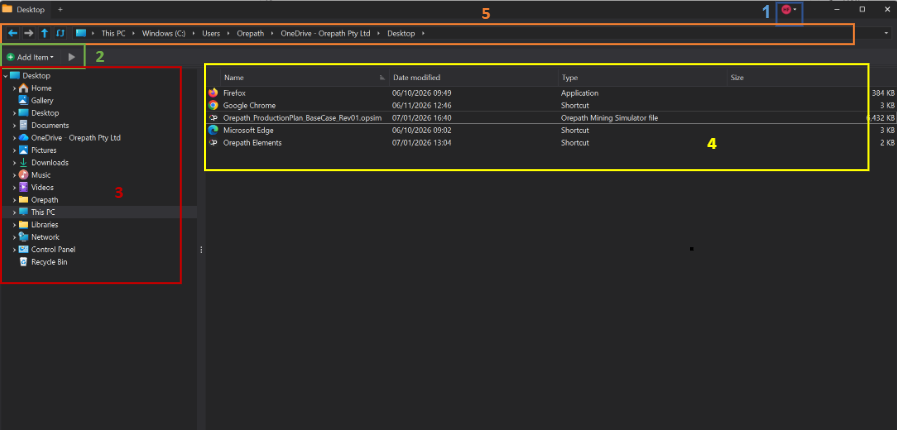Click the 6,432 KB size cell
The image size is (897, 430).
click(x=880, y=118)
